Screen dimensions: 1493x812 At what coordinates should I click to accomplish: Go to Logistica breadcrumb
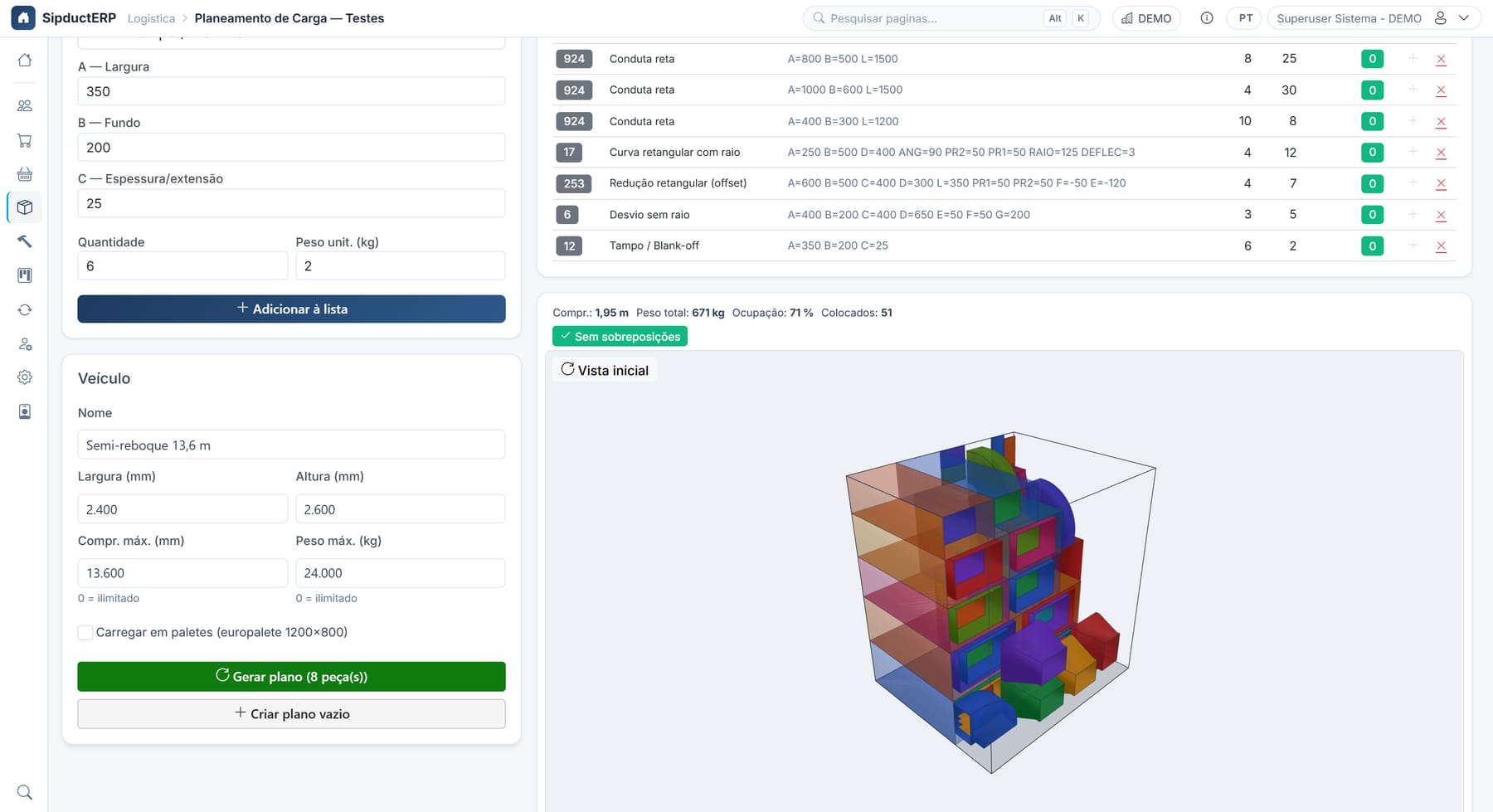[x=151, y=18]
